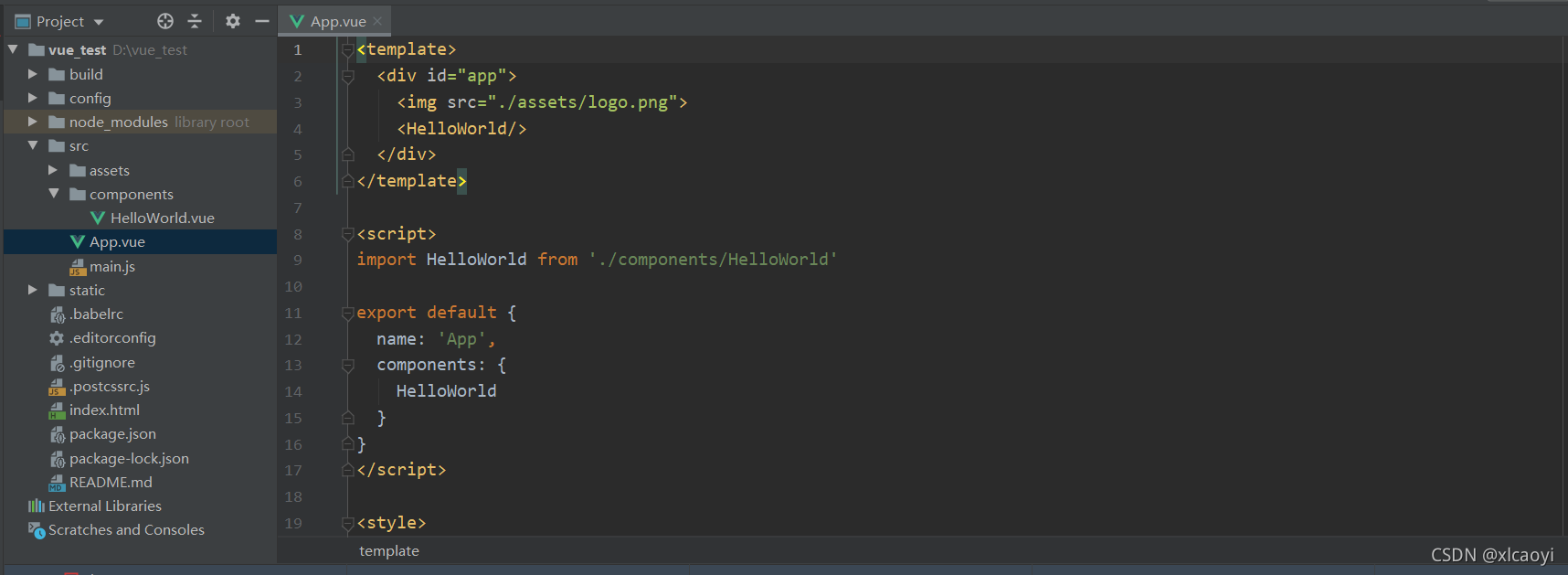
Task: Click the gear icon of .editorconfig
Action: [x=57, y=338]
